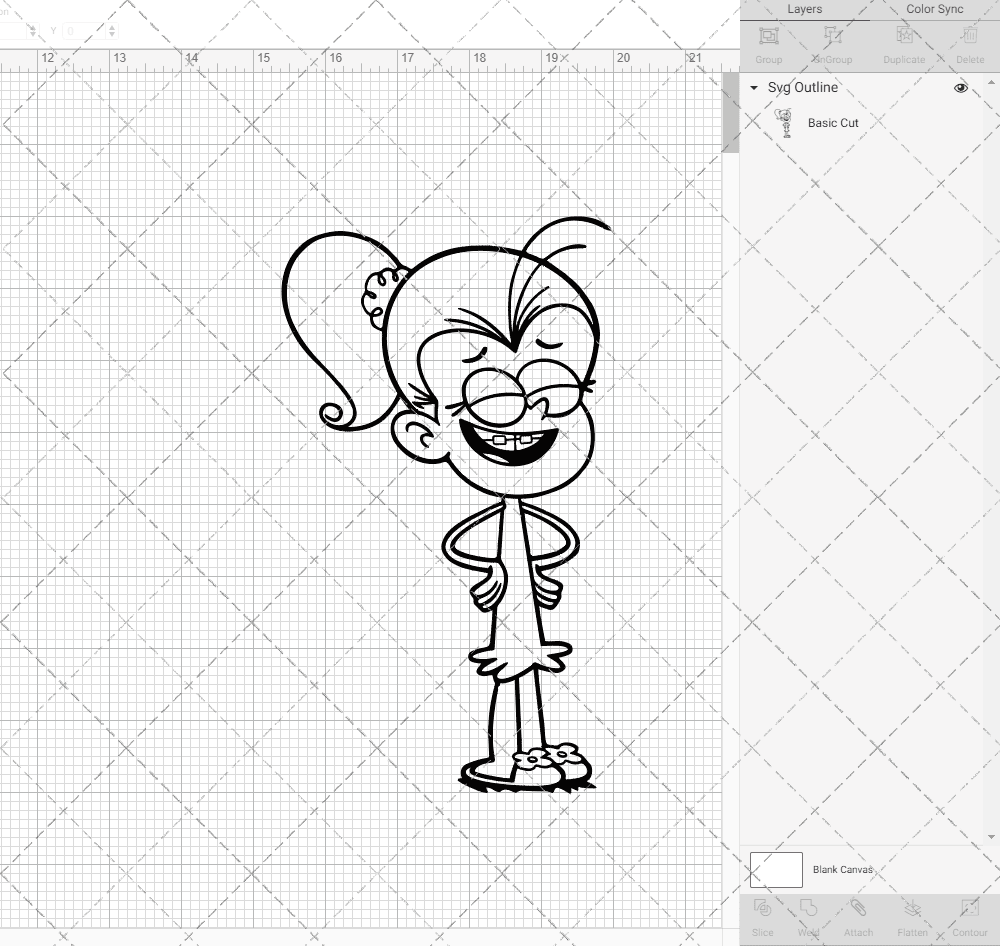Image resolution: width=1000 pixels, height=946 pixels.
Task: Switch to the Layers tab
Action: pyautogui.click(x=805, y=9)
